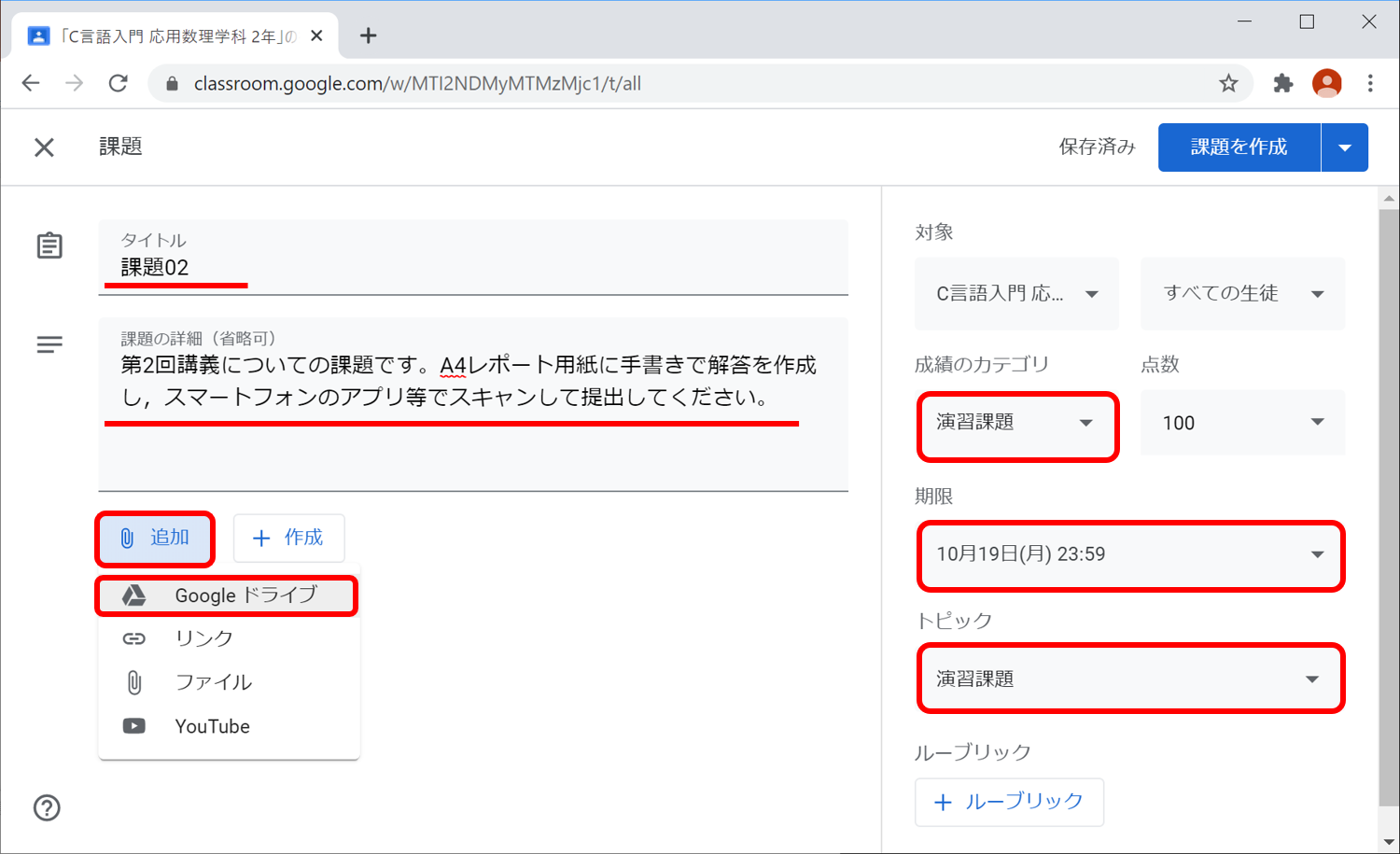Bookmark this page with the star icon
This screenshot has height=854, width=1400.
tap(1228, 83)
